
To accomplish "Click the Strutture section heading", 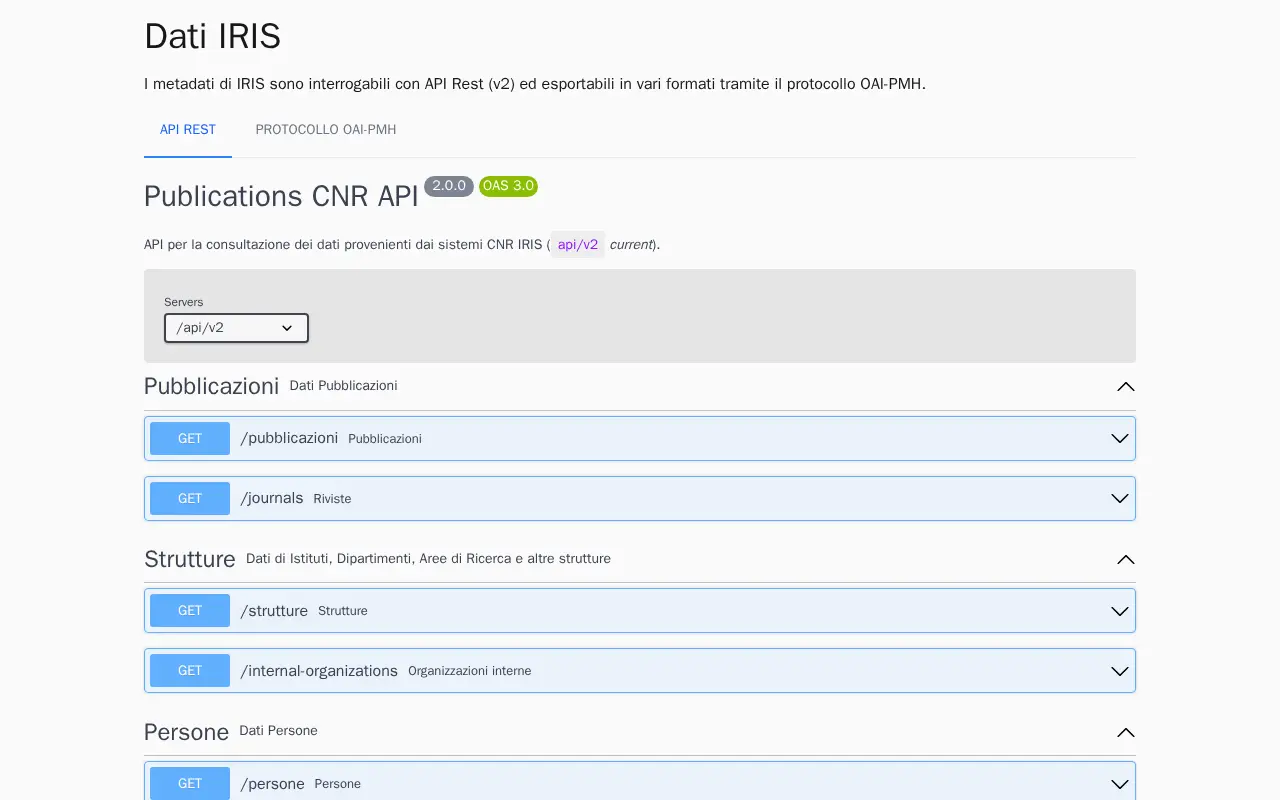I will click(190, 559).
